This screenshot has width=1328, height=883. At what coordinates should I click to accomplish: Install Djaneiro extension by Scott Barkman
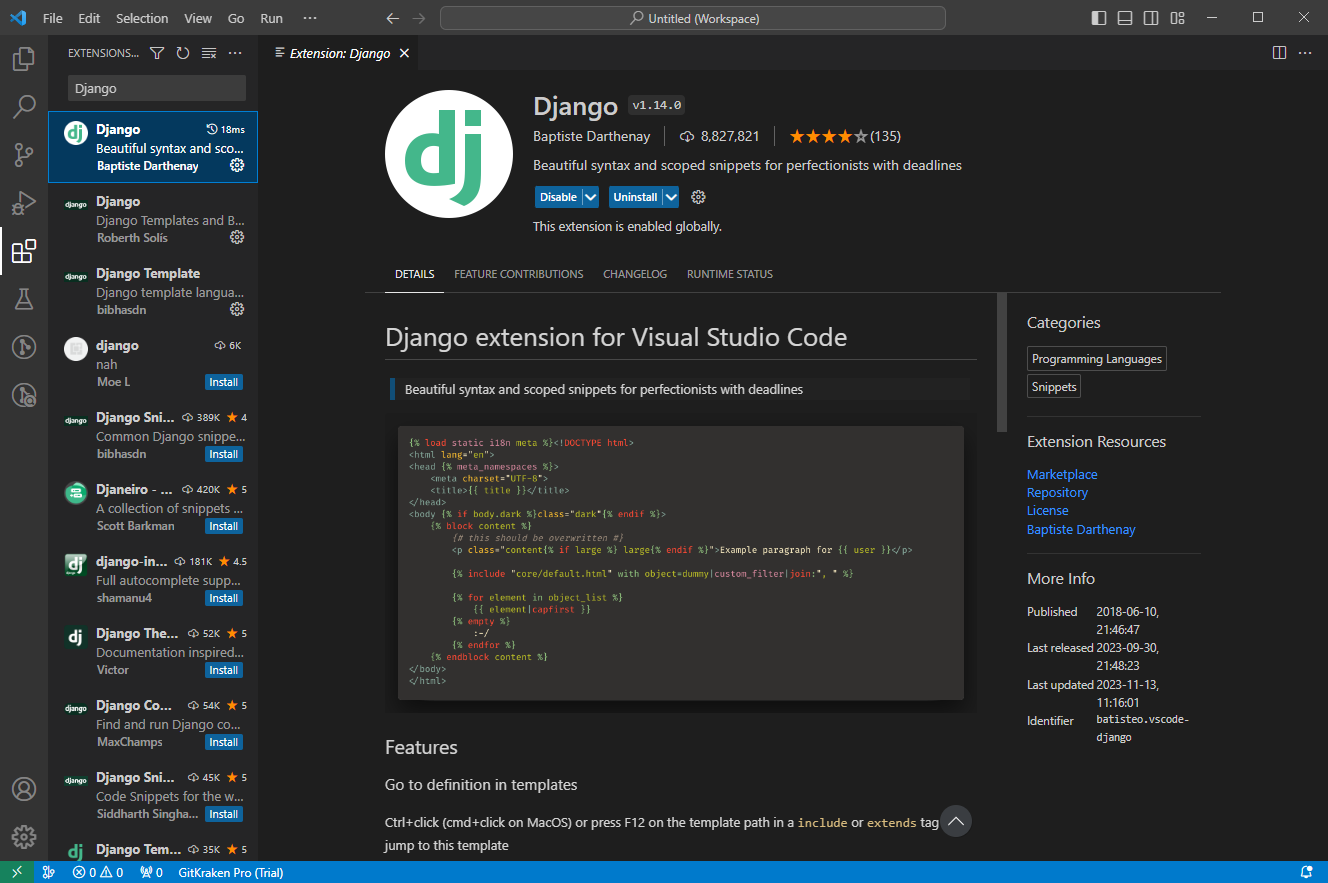[224, 526]
